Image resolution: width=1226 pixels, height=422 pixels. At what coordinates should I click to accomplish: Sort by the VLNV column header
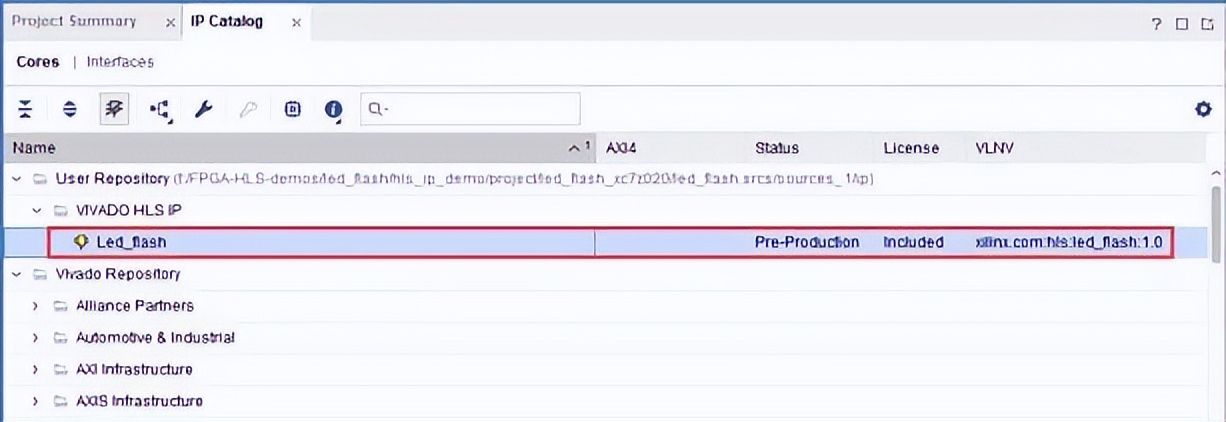(1086, 148)
